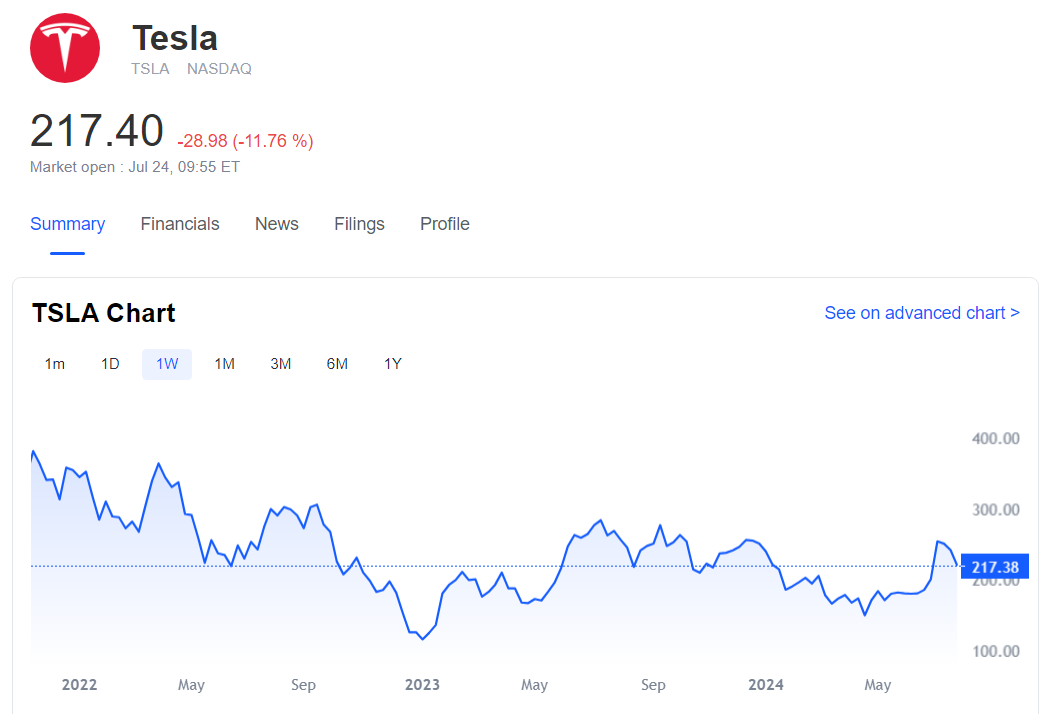Switch the chart to the 1D interval

(x=110, y=364)
